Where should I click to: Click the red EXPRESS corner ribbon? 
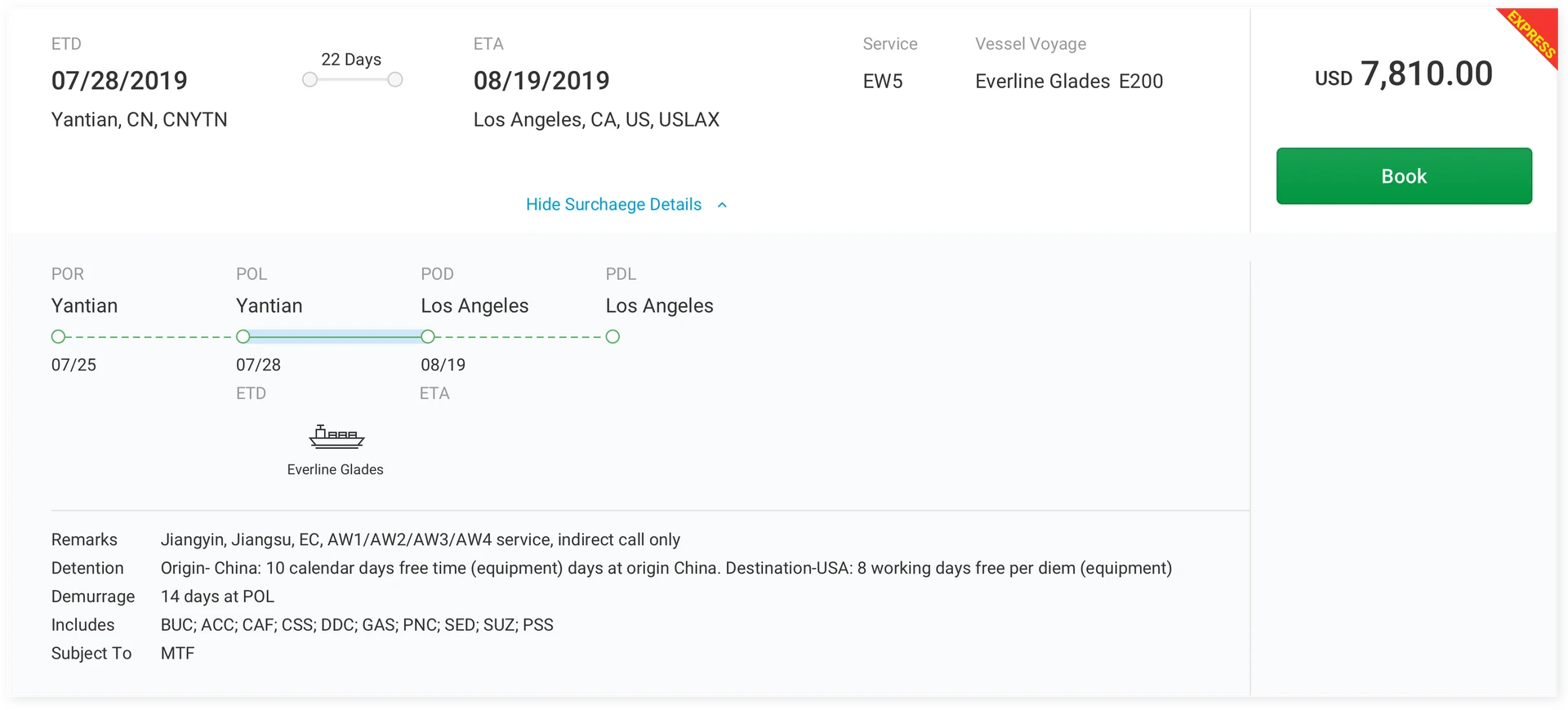tap(1532, 33)
